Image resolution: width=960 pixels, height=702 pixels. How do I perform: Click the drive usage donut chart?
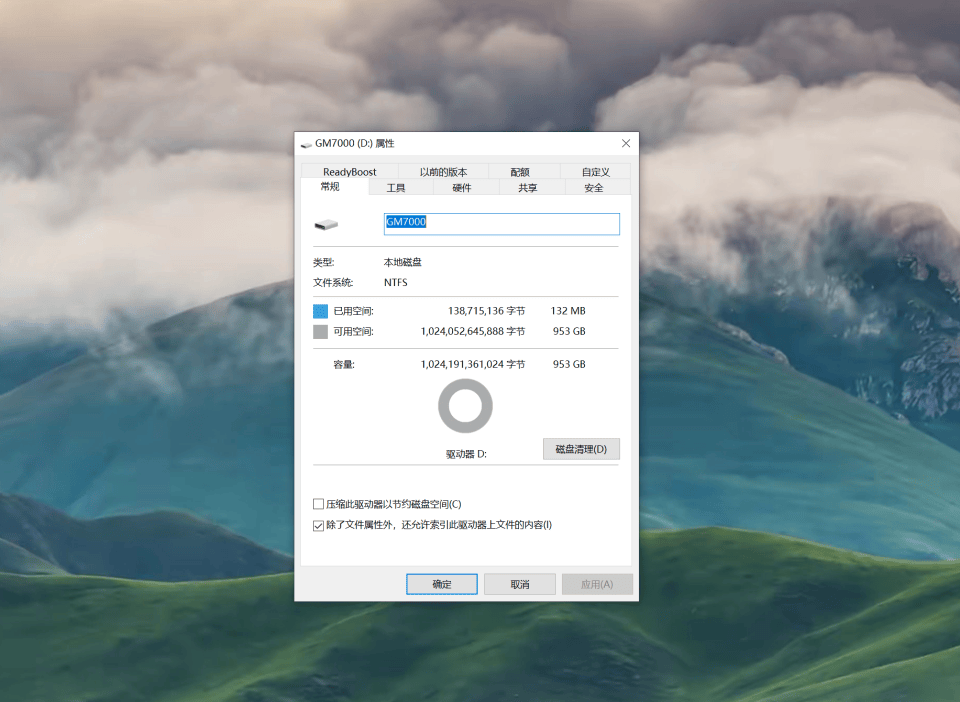click(x=465, y=406)
